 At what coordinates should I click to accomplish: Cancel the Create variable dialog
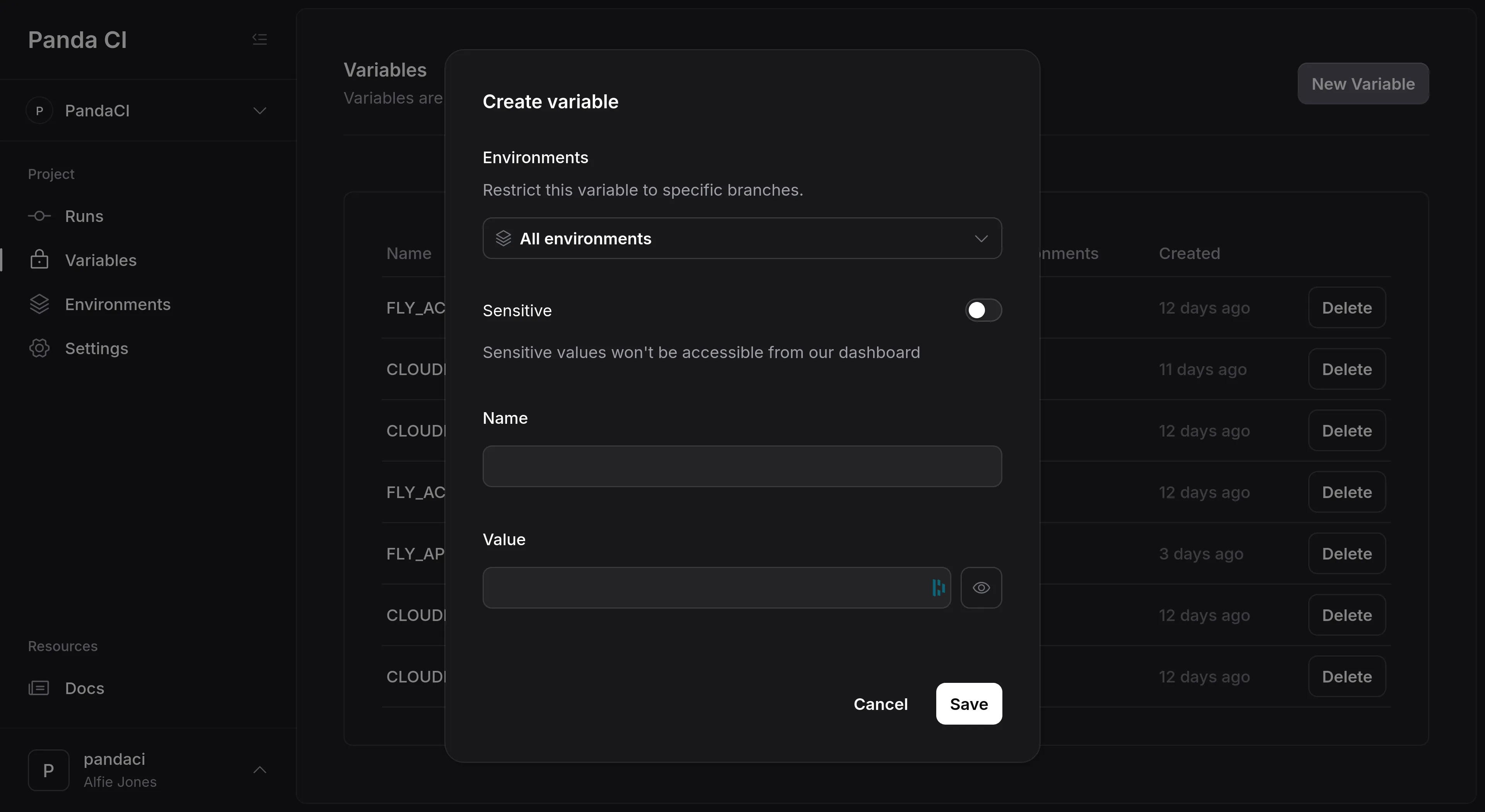tap(880, 704)
